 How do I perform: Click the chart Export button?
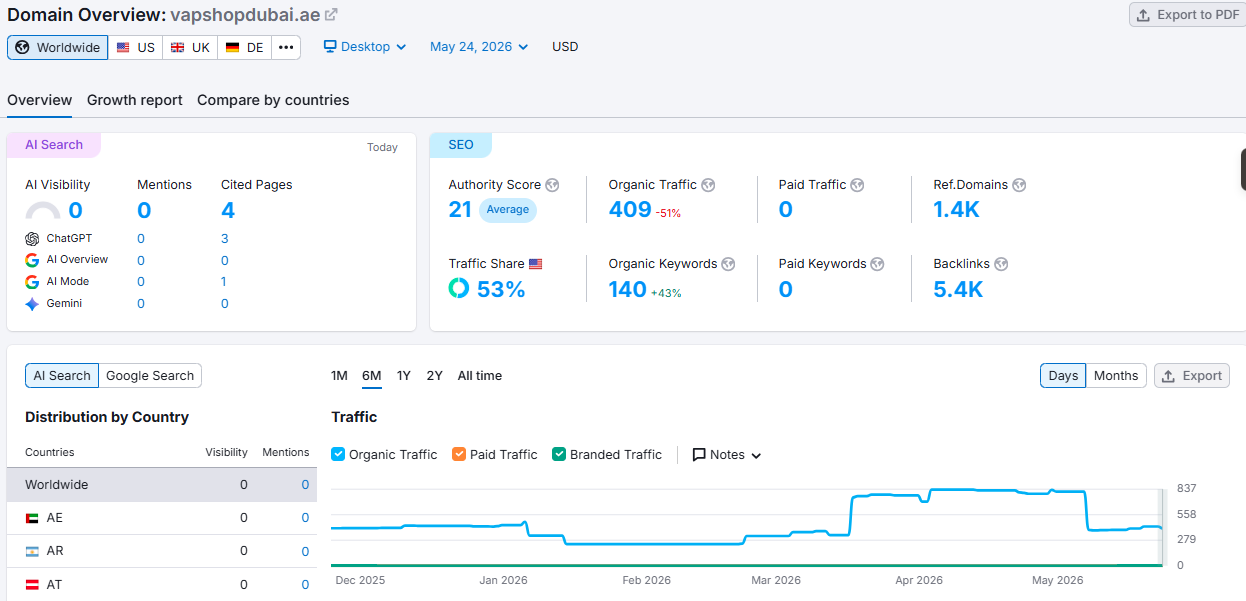1192,376
